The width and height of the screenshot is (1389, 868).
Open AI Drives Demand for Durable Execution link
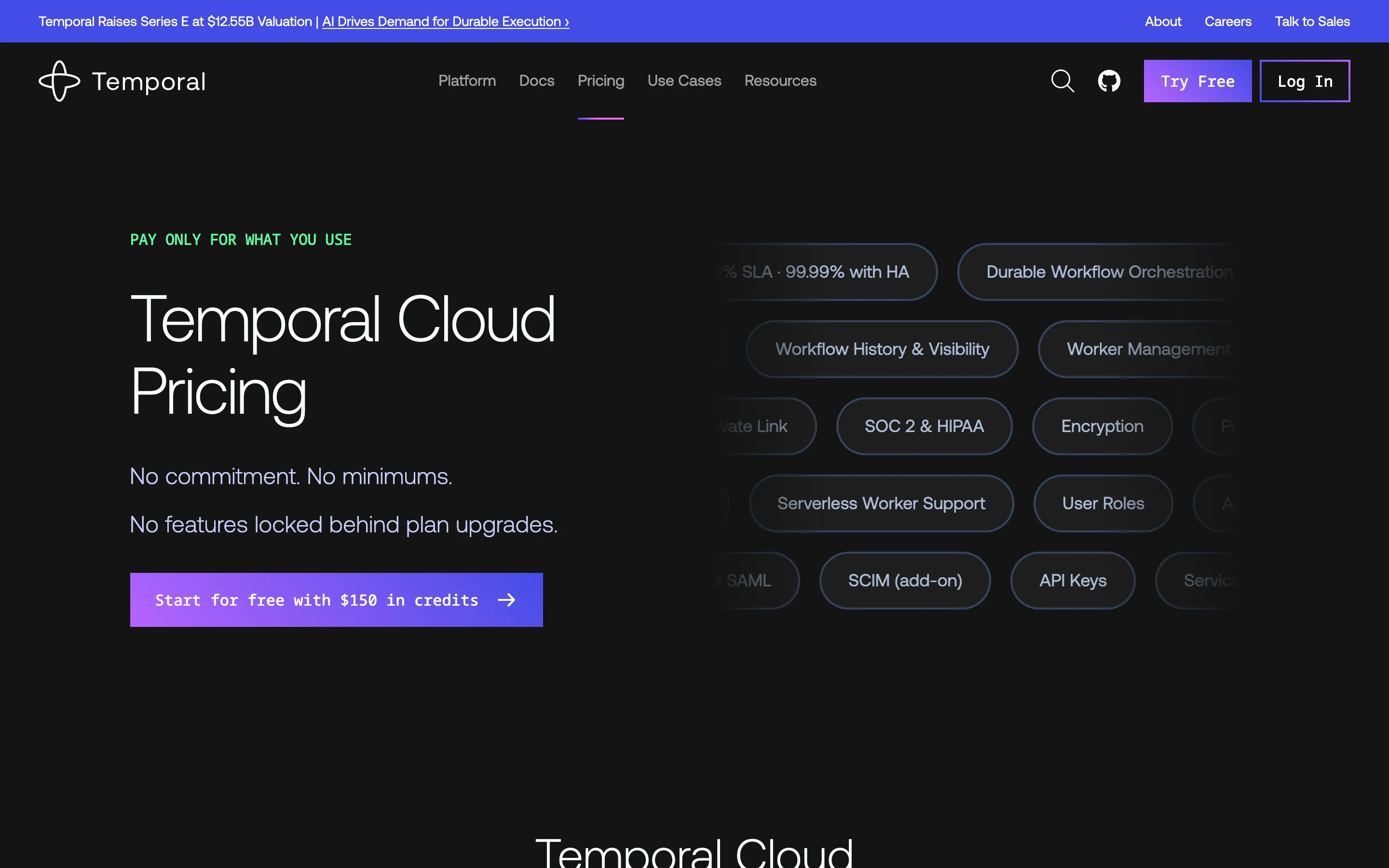[x=446, y=21]
